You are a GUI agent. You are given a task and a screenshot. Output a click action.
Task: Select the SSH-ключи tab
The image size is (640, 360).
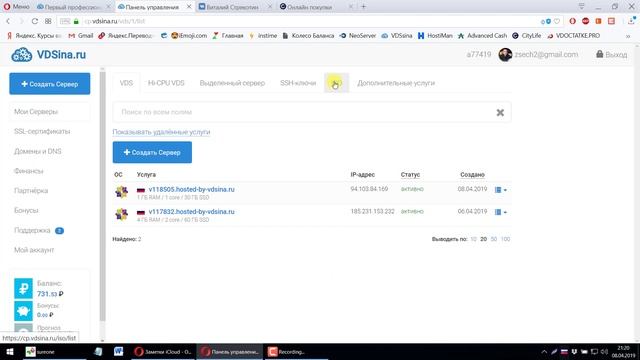(298, 83)
